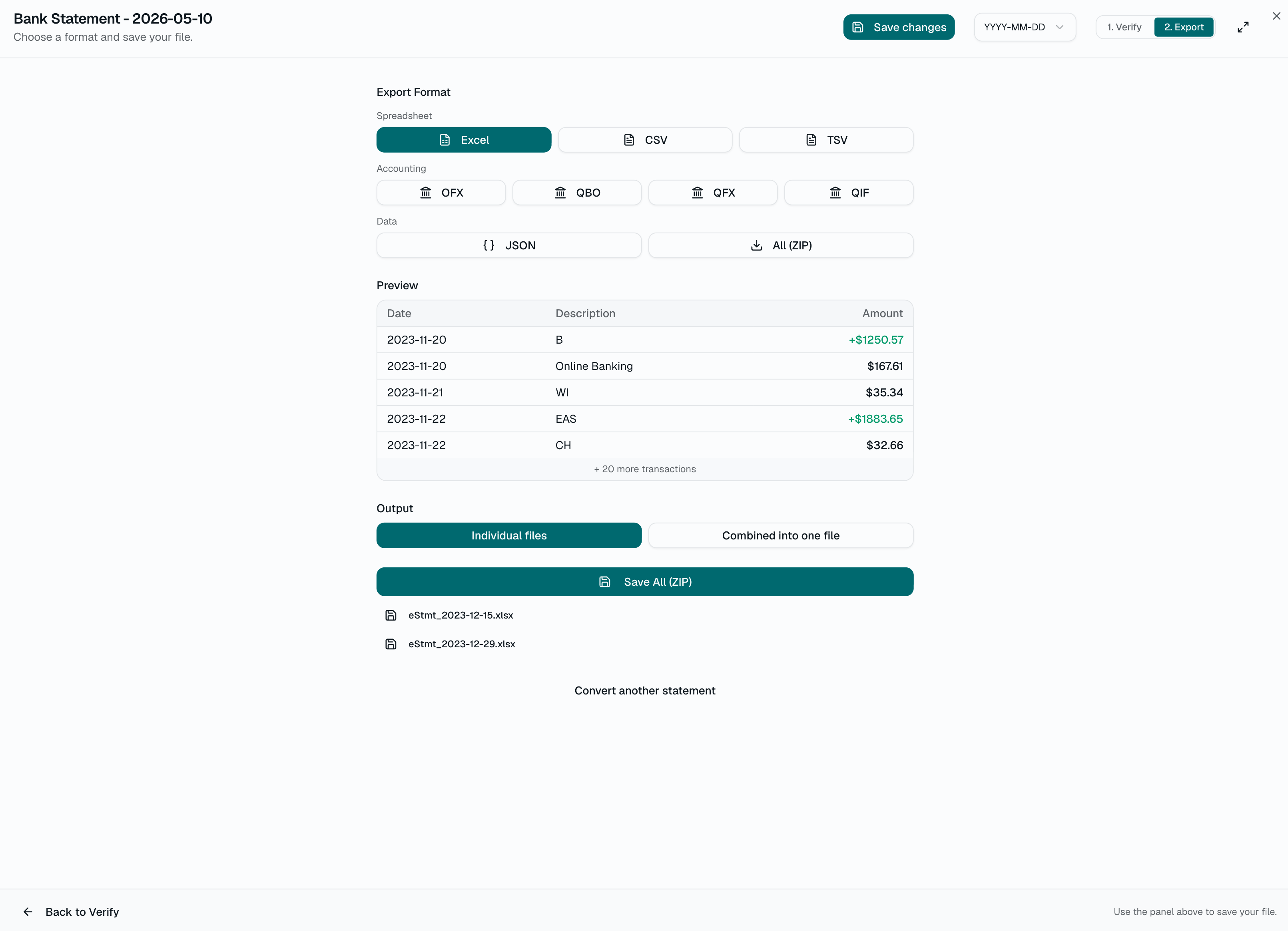Click the Online Banking description cell
This screenshot has width=1288, height=931.
594,366
